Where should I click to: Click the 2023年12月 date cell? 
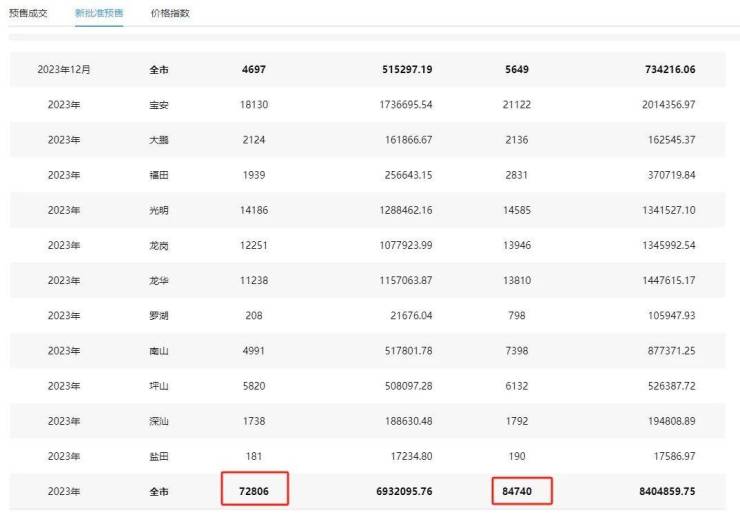click(64, 69)
